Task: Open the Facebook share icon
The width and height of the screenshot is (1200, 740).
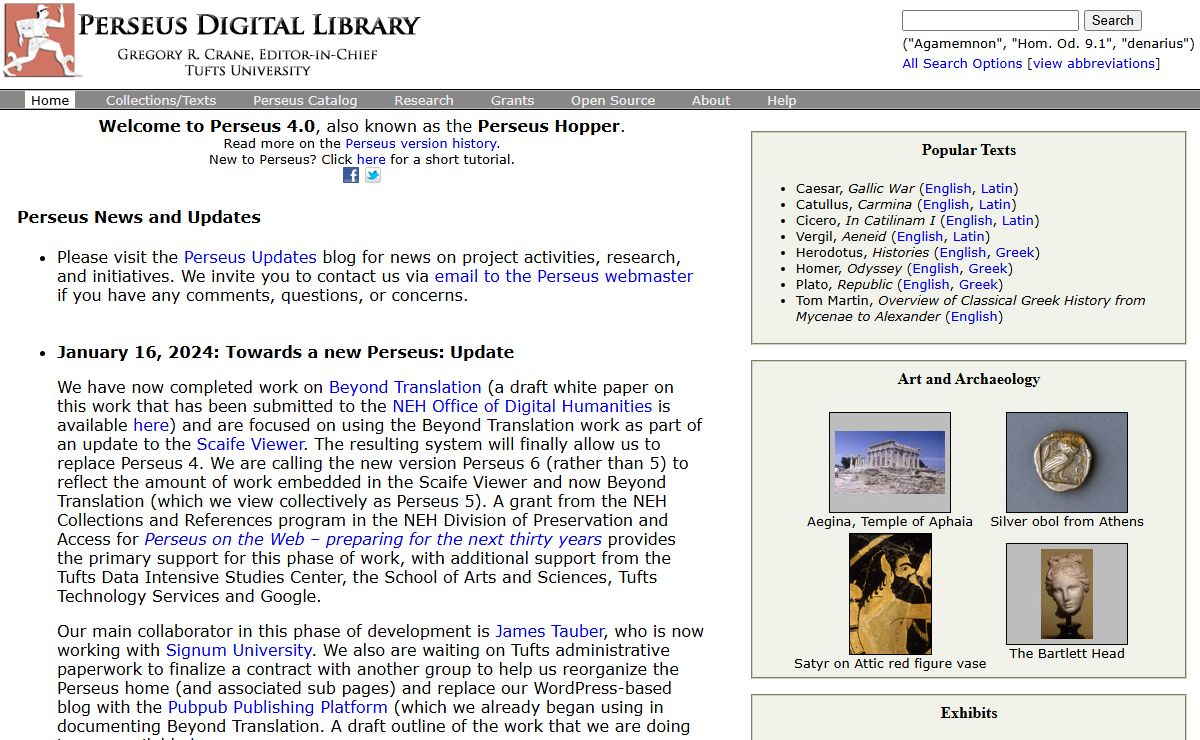Action: click(351, 175)
